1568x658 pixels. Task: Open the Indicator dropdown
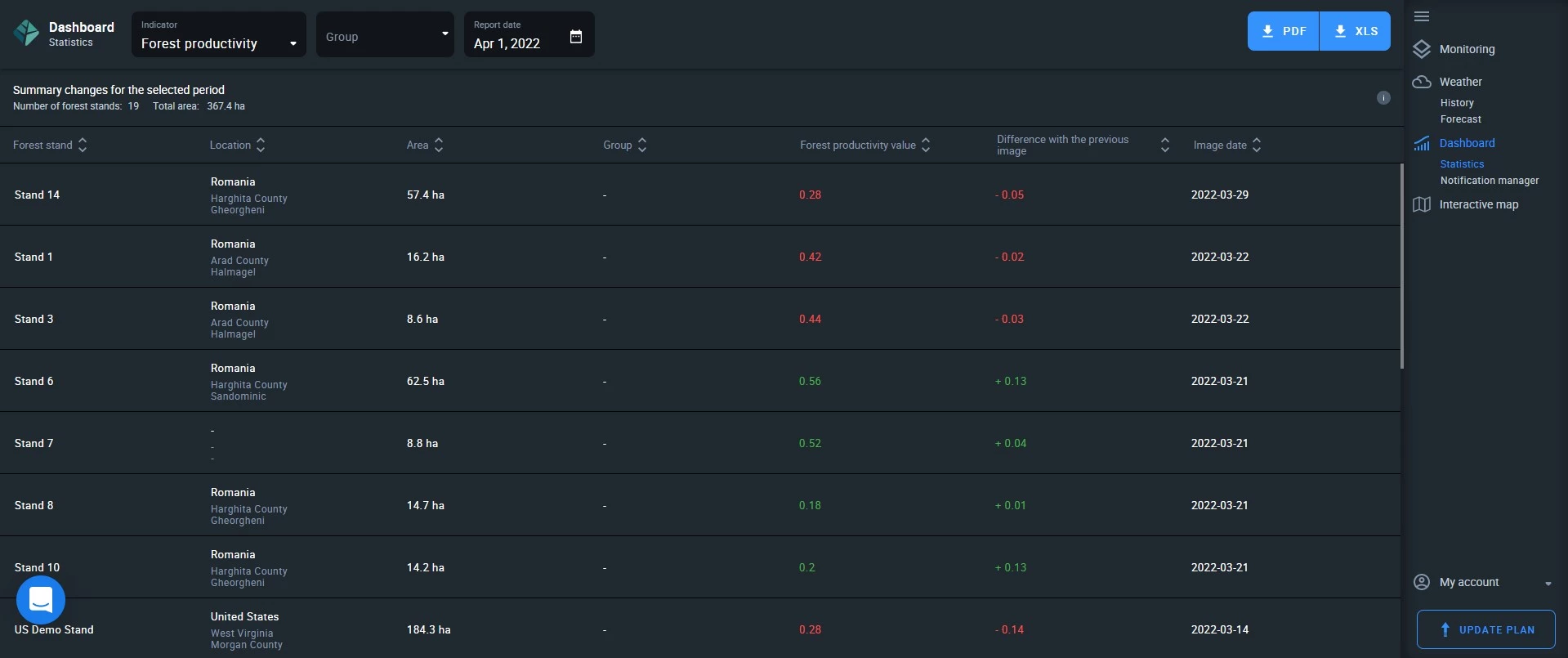(x=218, y=35)
